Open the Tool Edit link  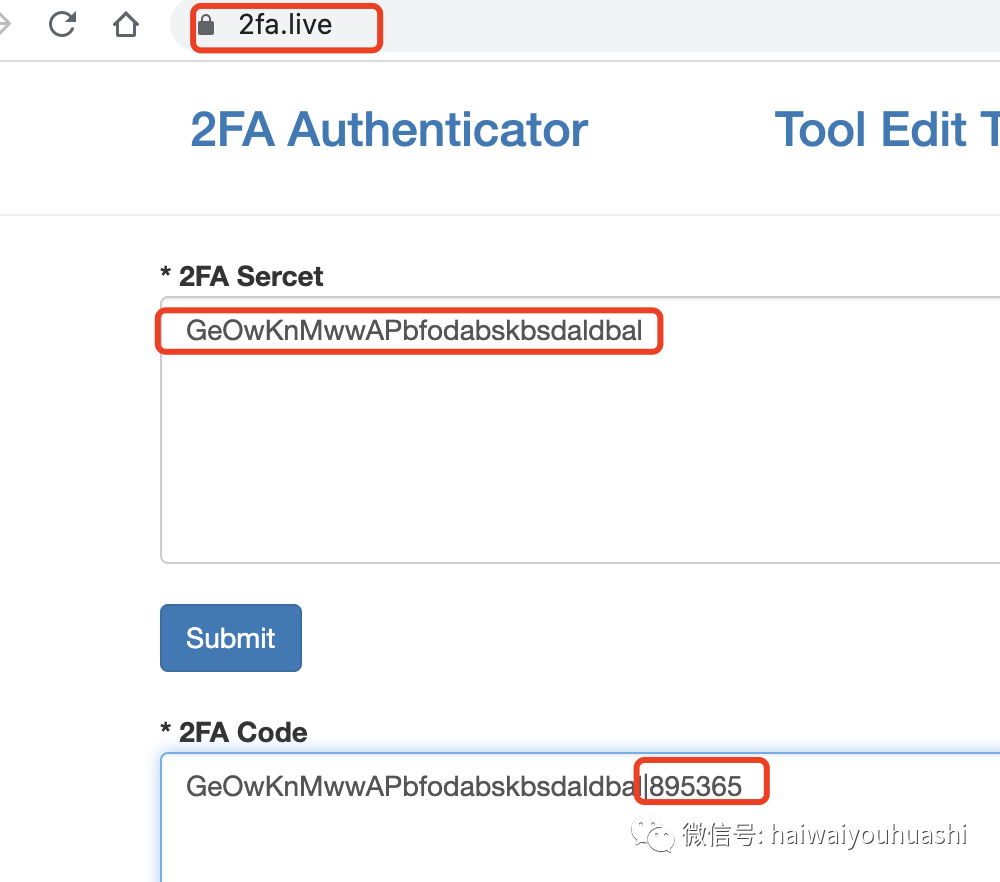tap(886, 129)
